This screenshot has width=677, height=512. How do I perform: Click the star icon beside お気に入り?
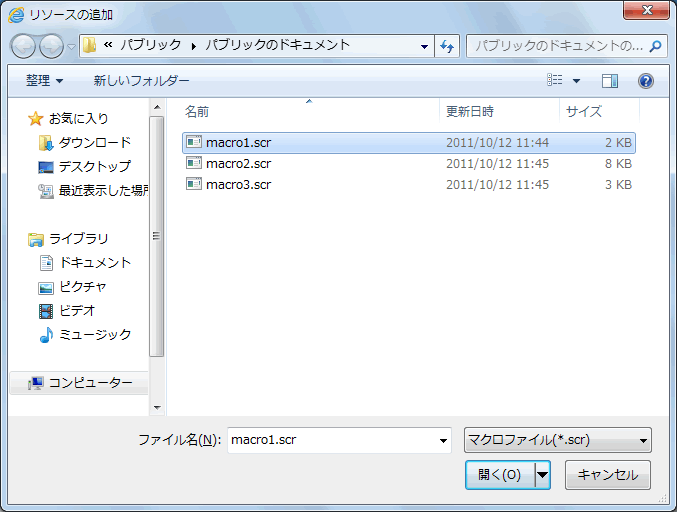point(35,118)
